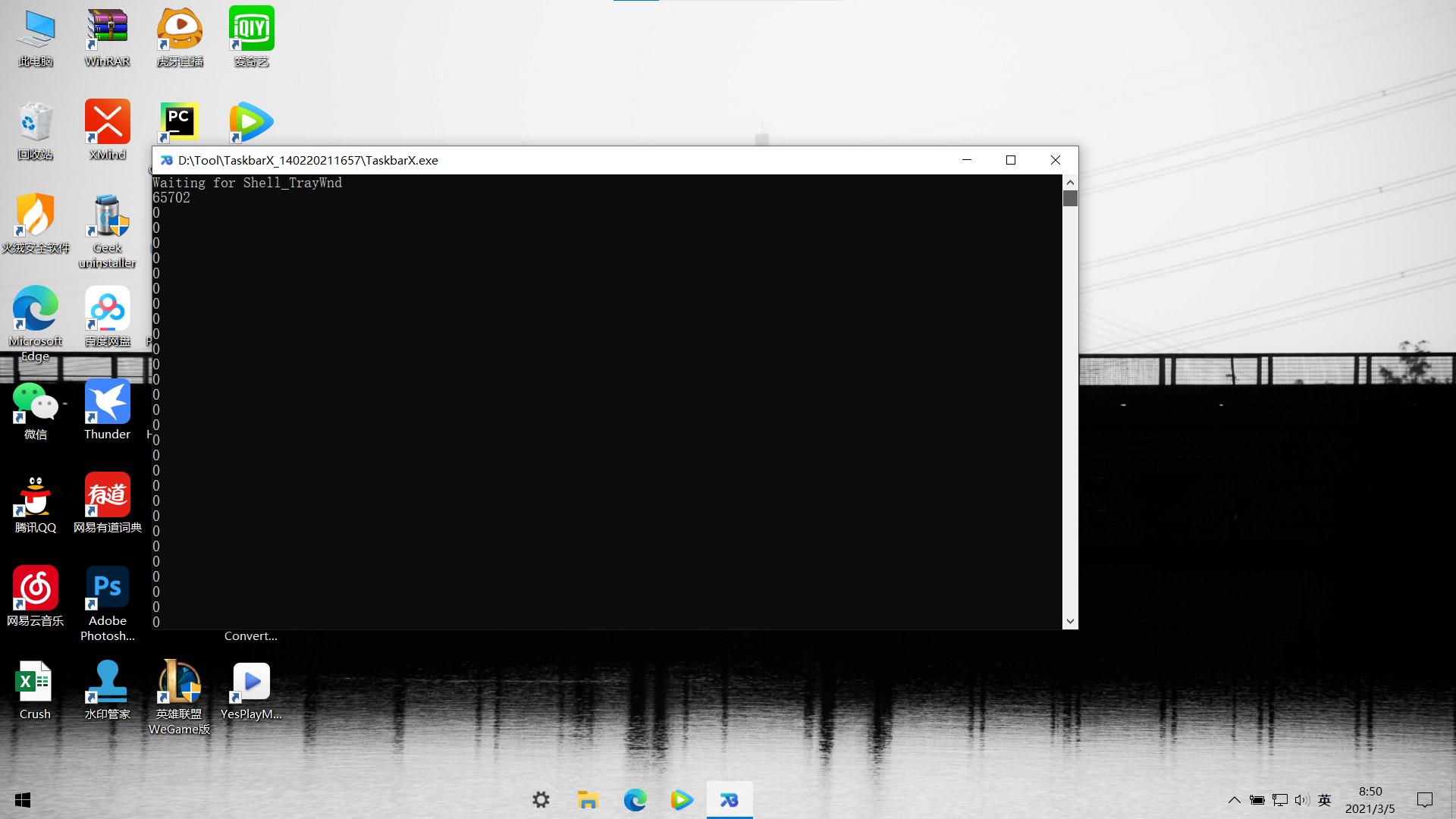Open iQIYI (爱奇艺) video app

coord(251,27)
